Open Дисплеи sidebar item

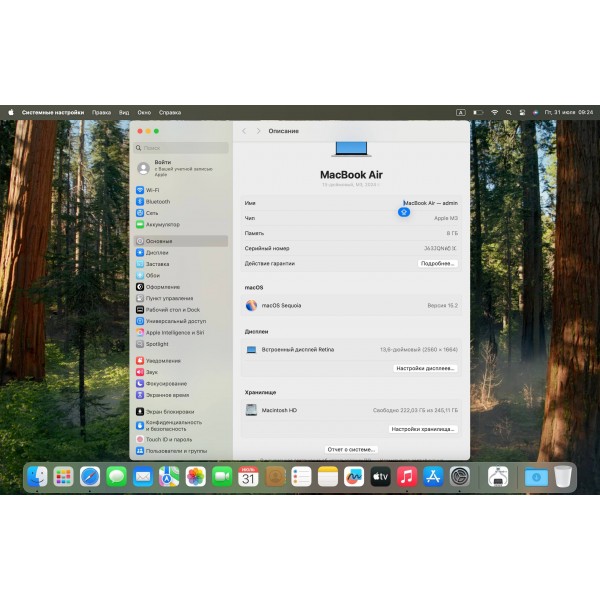[152, 253]
